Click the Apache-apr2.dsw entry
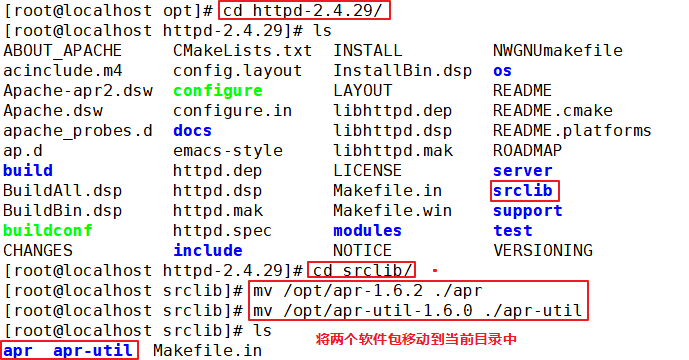 pos(78,91)
